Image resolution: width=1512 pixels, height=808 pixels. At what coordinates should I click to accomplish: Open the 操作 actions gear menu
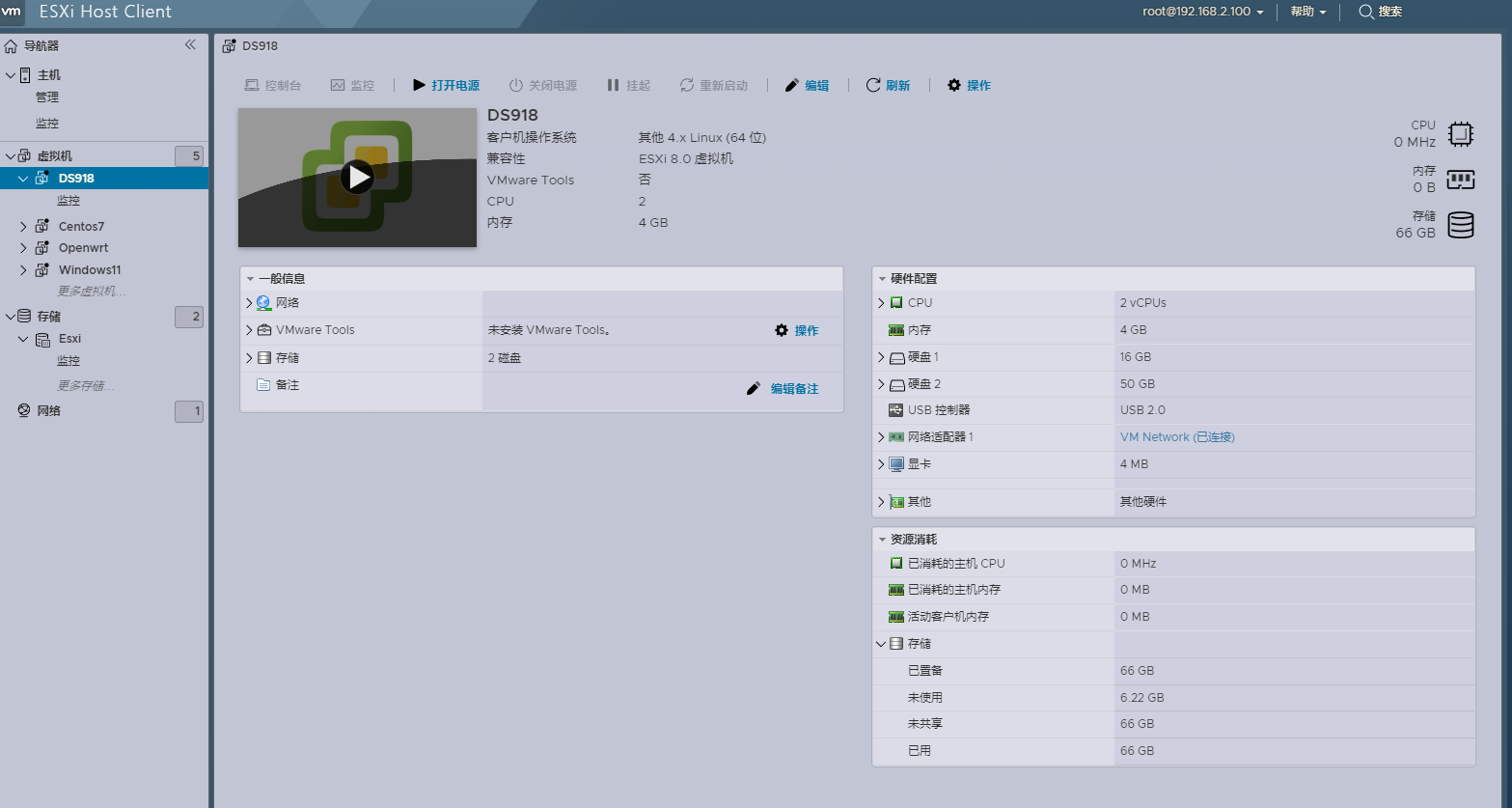[968, 85]
